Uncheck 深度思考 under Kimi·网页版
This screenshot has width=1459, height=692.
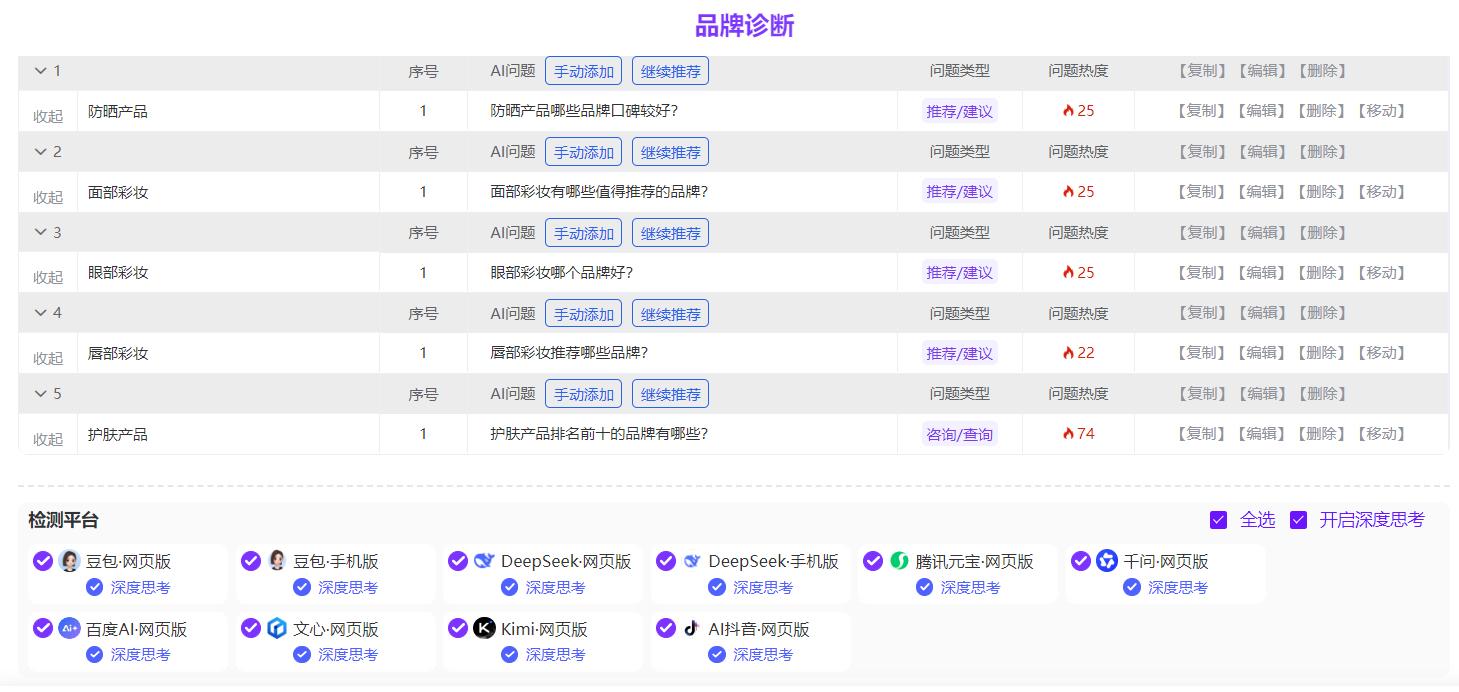tap(509, 655)
